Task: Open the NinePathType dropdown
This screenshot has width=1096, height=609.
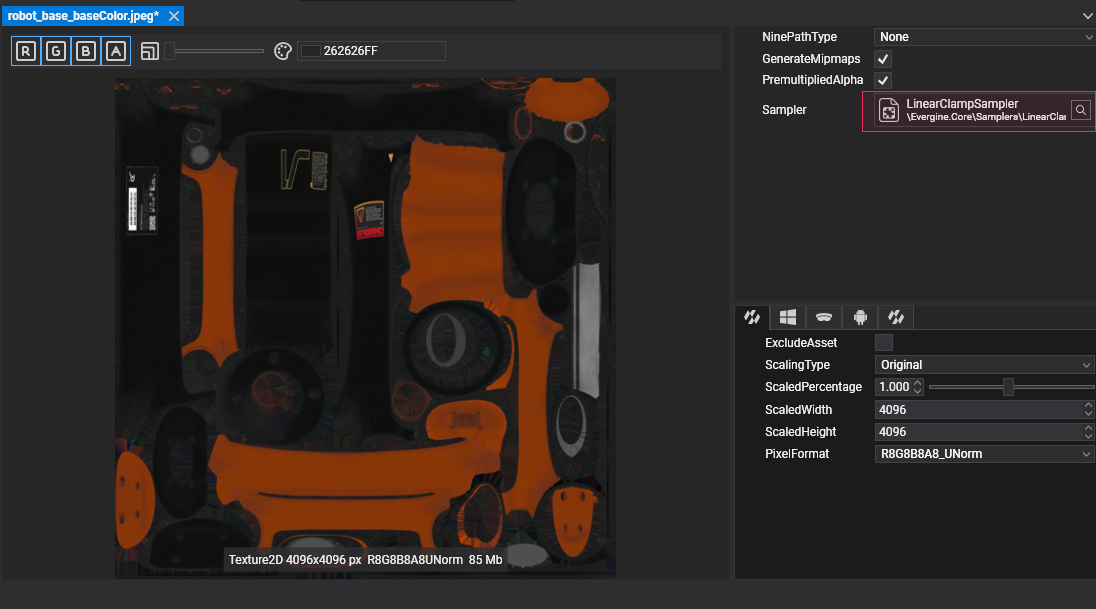Action: pyautogui.click(x=984, y=37)
